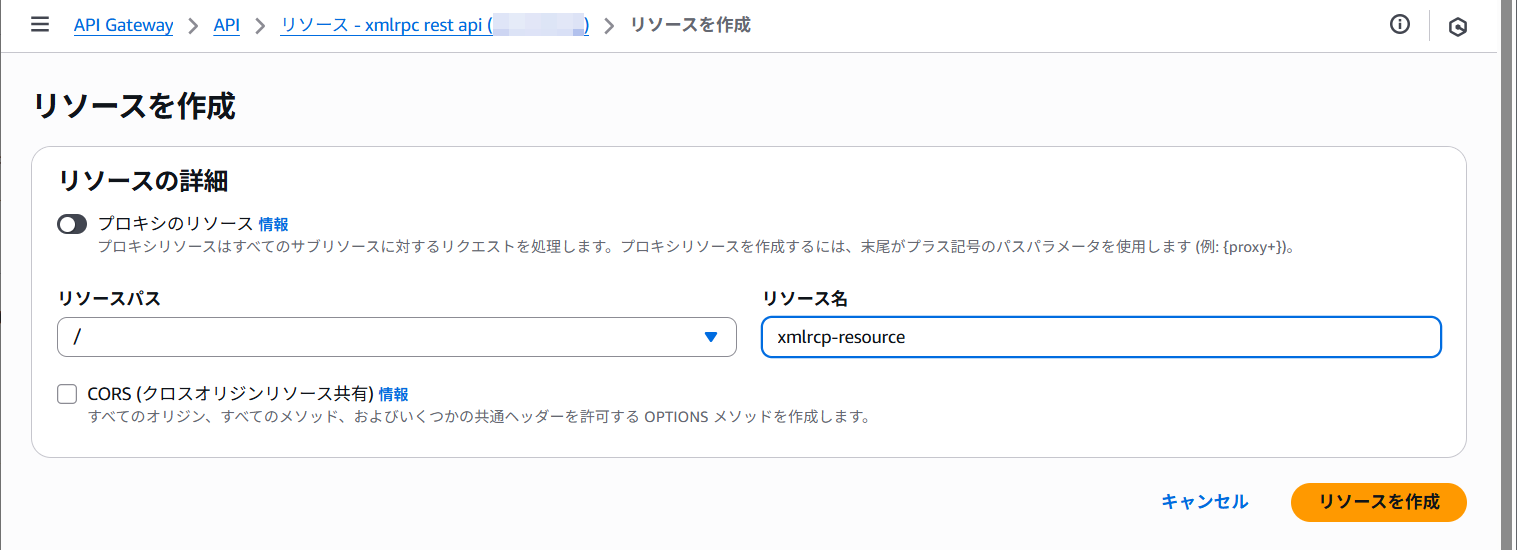Click the プロキシのリソース label text
The width and height of the screenshot is (1517, 550).
(x=175, y=224)
